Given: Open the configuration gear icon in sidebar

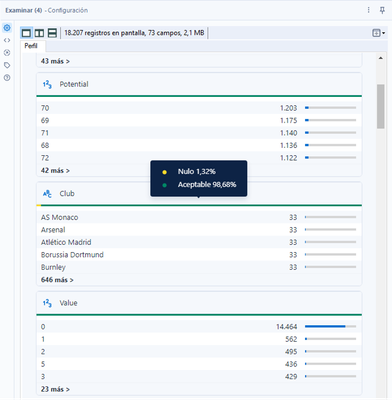Looking at the screenshot, I should [7, 28].
